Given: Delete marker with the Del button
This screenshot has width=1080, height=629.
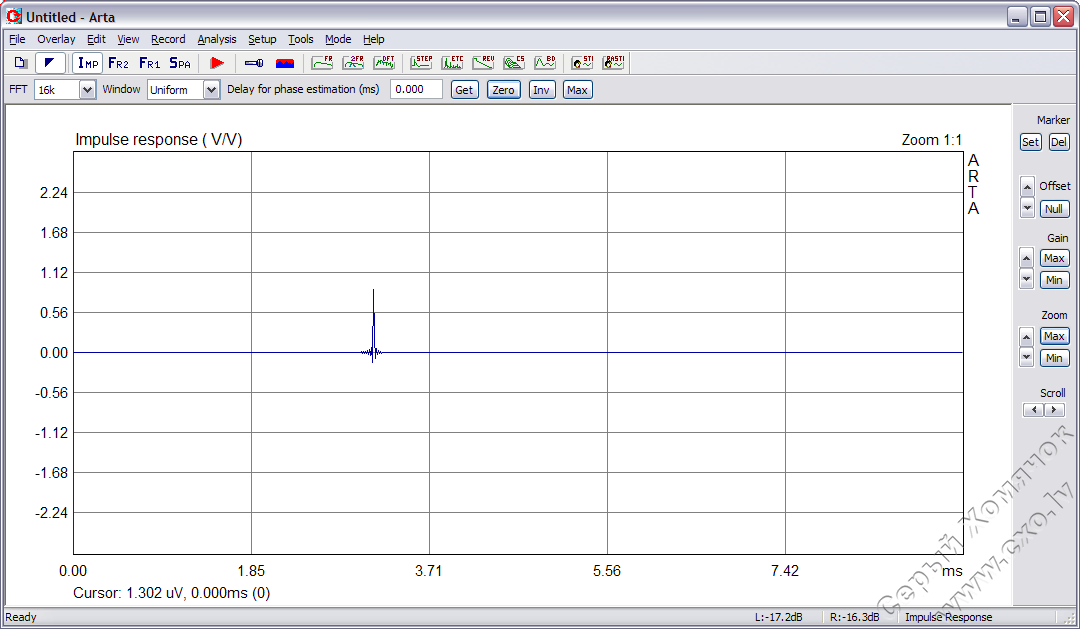Looking at the screenshot, I should [1059, 142].
